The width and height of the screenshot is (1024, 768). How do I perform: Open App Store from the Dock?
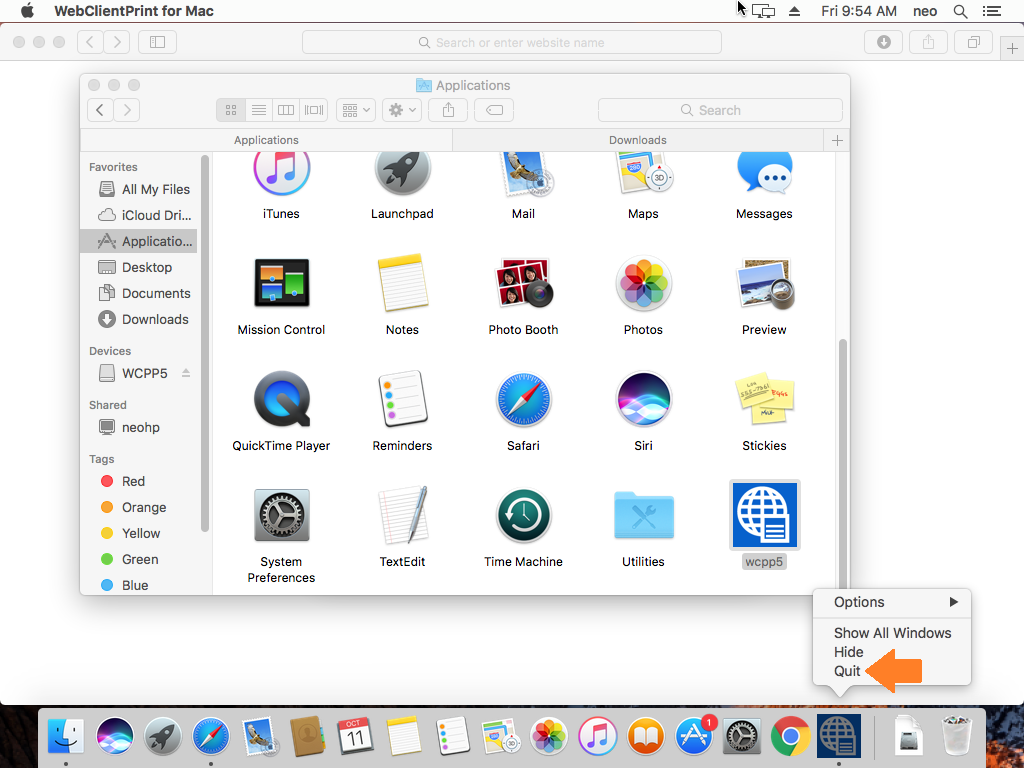pos(694,736)
